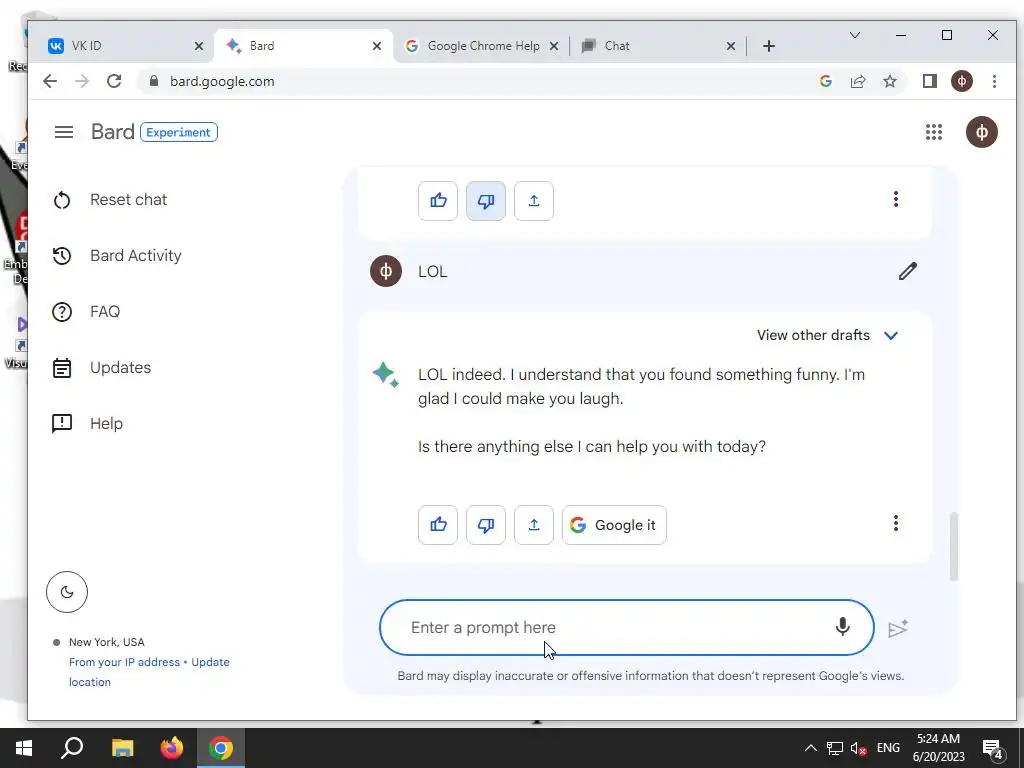
Task: Share or export the 'LOL indeed' response
Action: click(534, 525)
